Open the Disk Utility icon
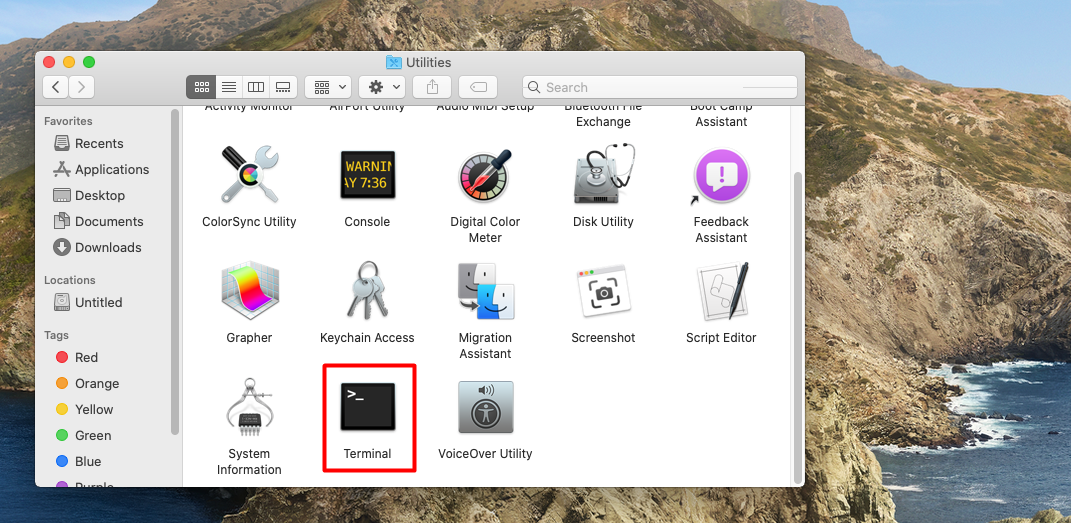Image resolution: width=1071 pixels, height=523 pixels. pyautogui.click(x=603, y=174)
